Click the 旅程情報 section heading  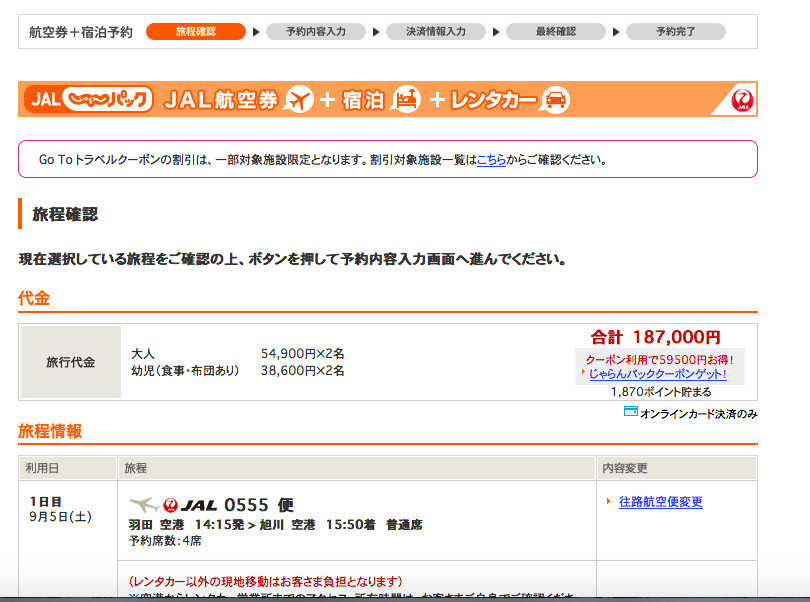pyautogui.click(x=50, y=431)
